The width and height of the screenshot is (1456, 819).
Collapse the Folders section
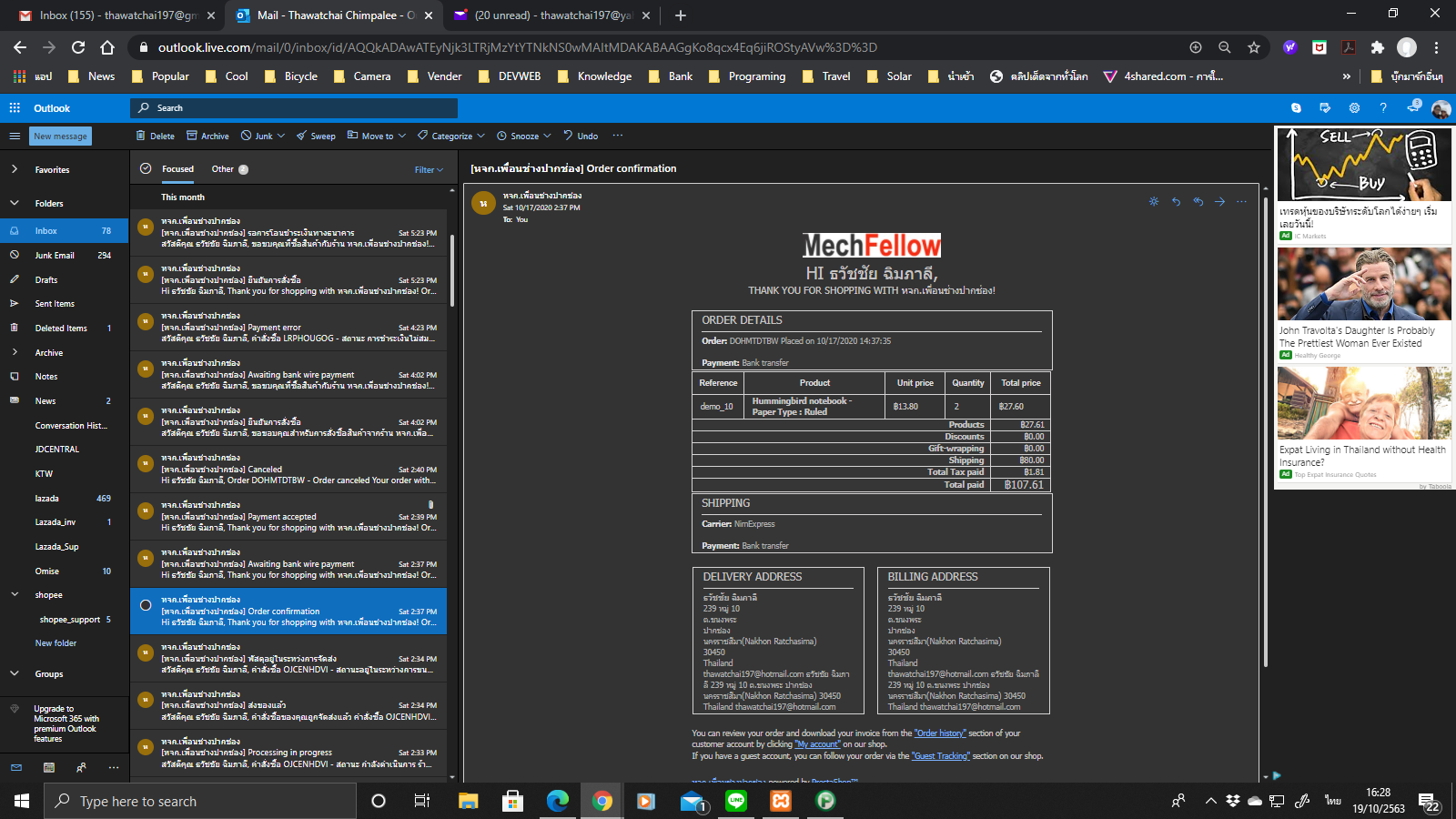15,203
